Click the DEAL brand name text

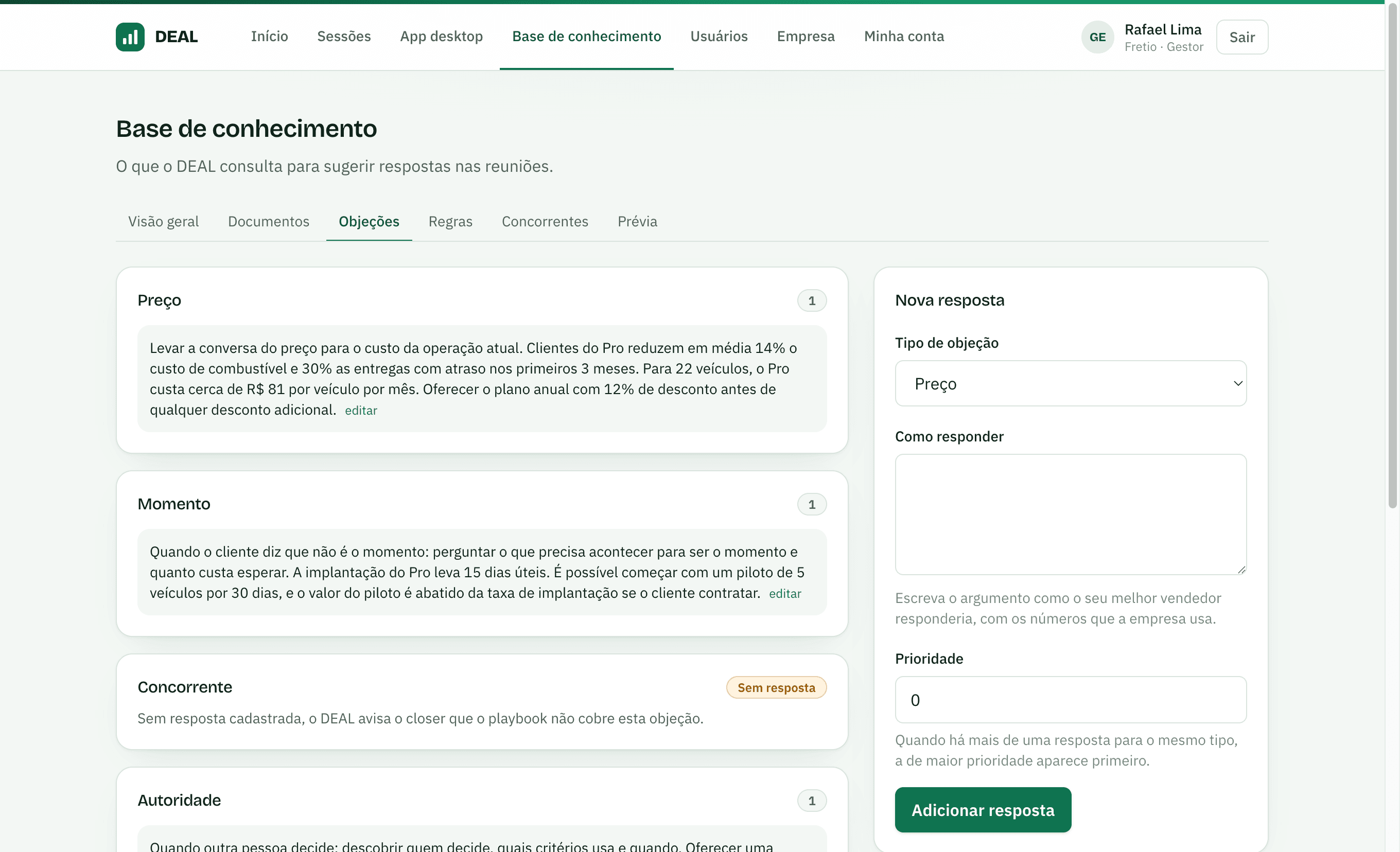click(176, 37)
